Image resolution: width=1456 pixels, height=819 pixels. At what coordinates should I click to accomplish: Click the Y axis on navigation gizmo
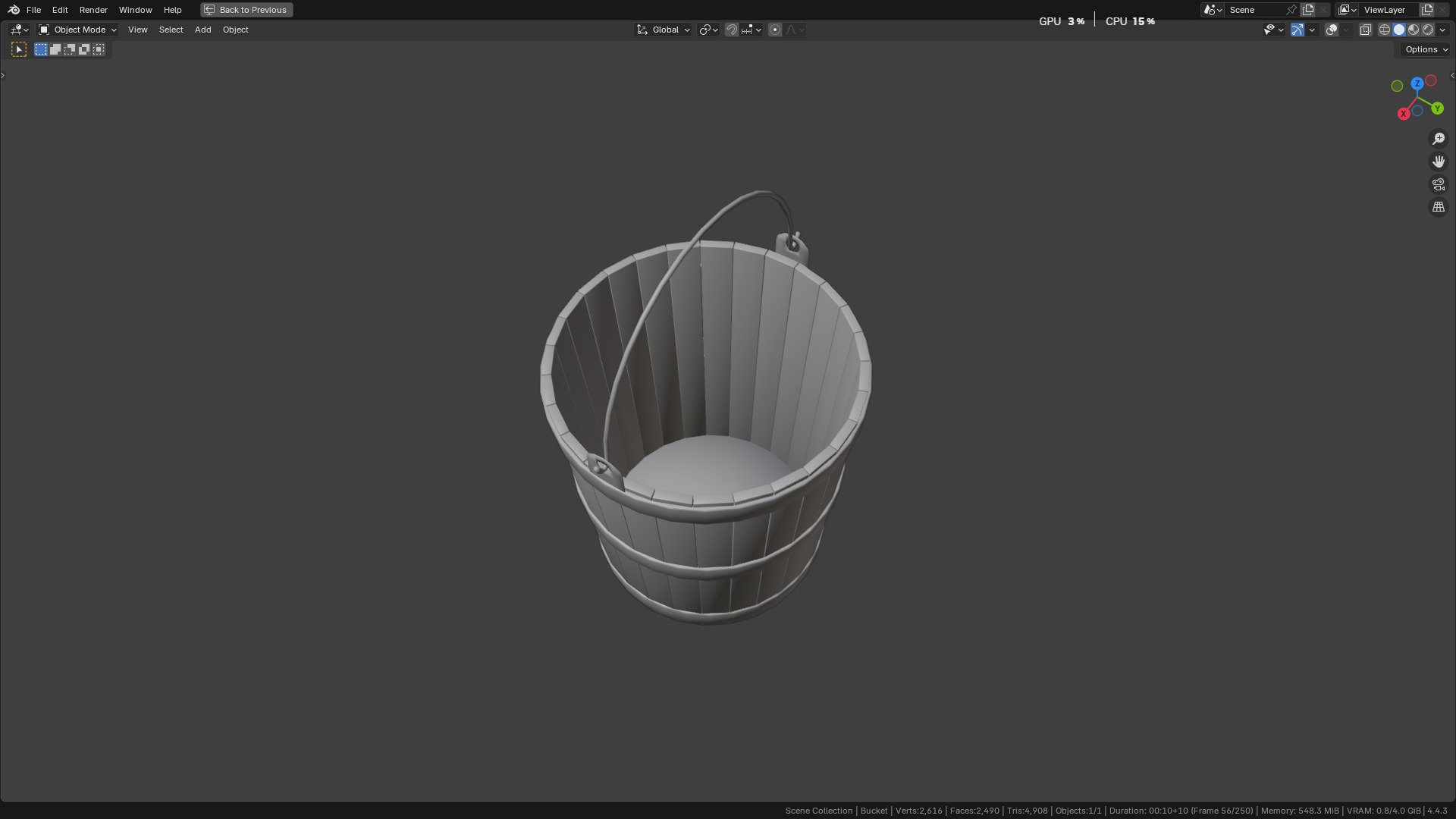coord(1437,108)
